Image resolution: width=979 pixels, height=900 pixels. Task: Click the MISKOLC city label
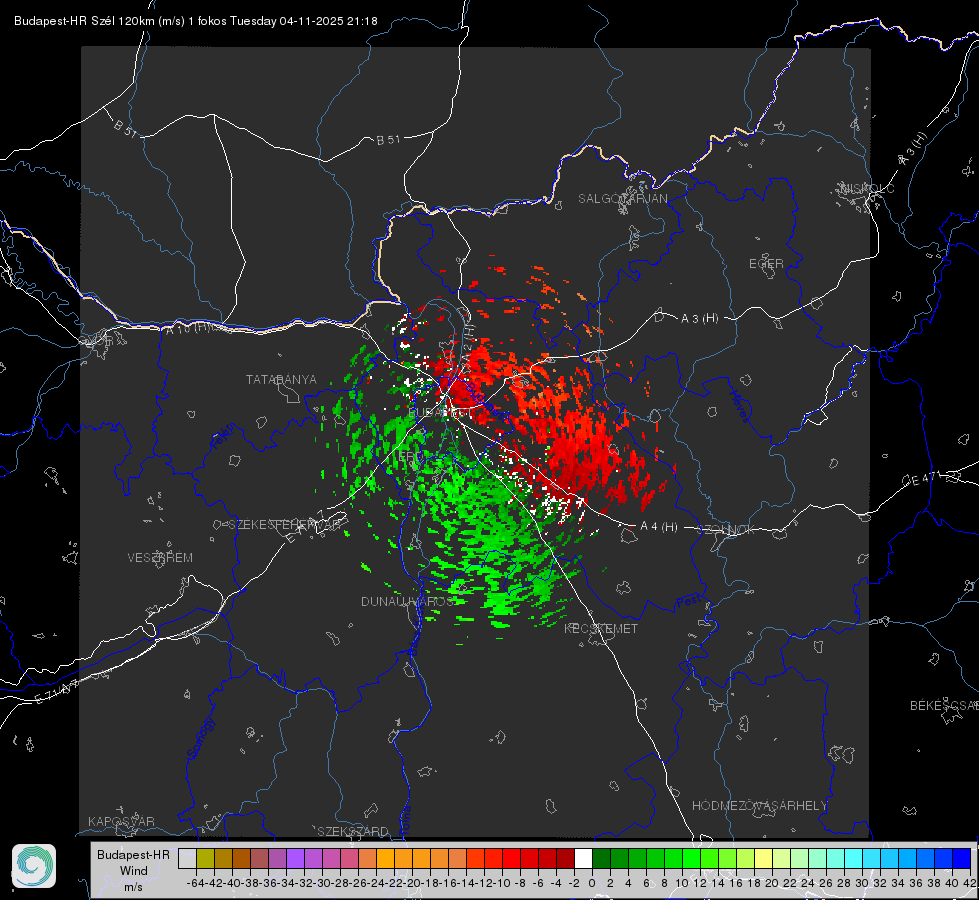(867, 188)
